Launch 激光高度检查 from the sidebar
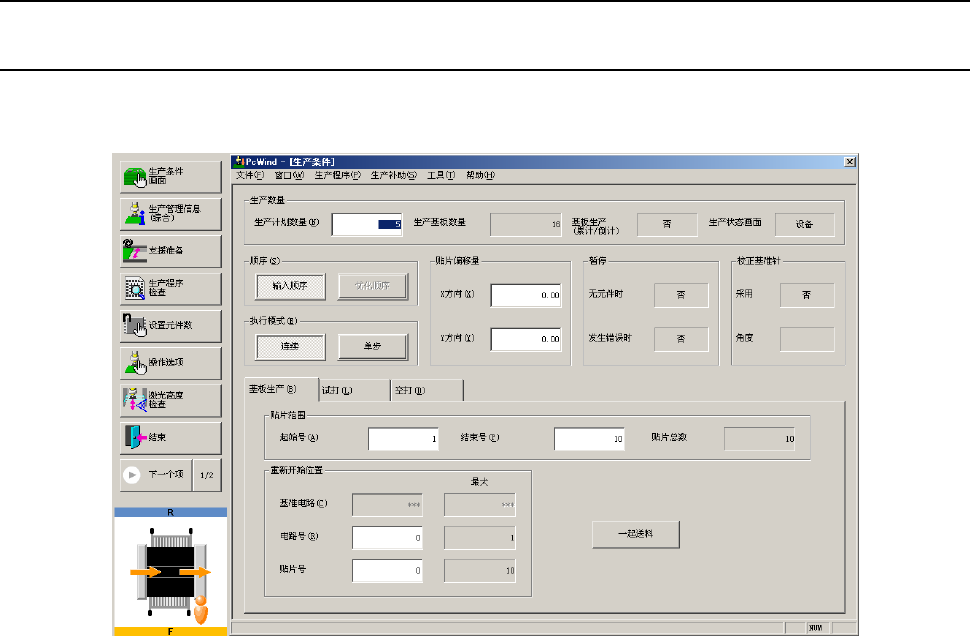The width and height of the screenshot is (970, 636). (171, 400)
